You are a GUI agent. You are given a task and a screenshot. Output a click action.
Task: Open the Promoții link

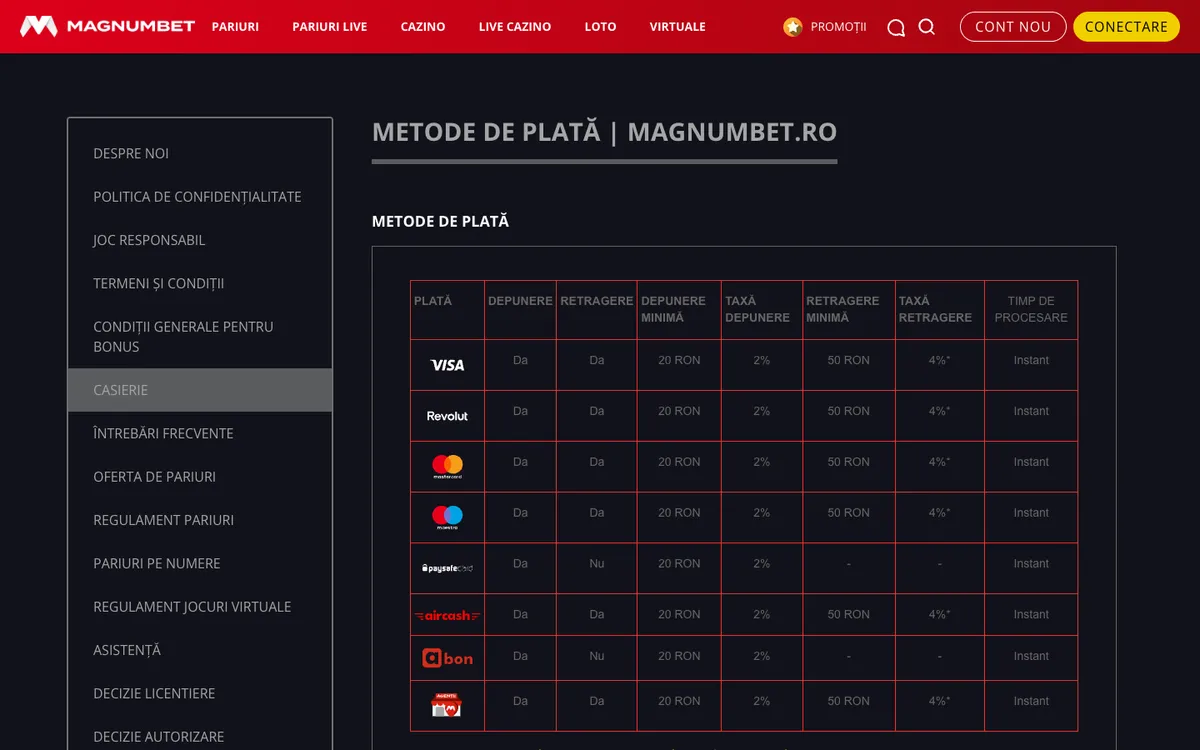pos(838,27)
